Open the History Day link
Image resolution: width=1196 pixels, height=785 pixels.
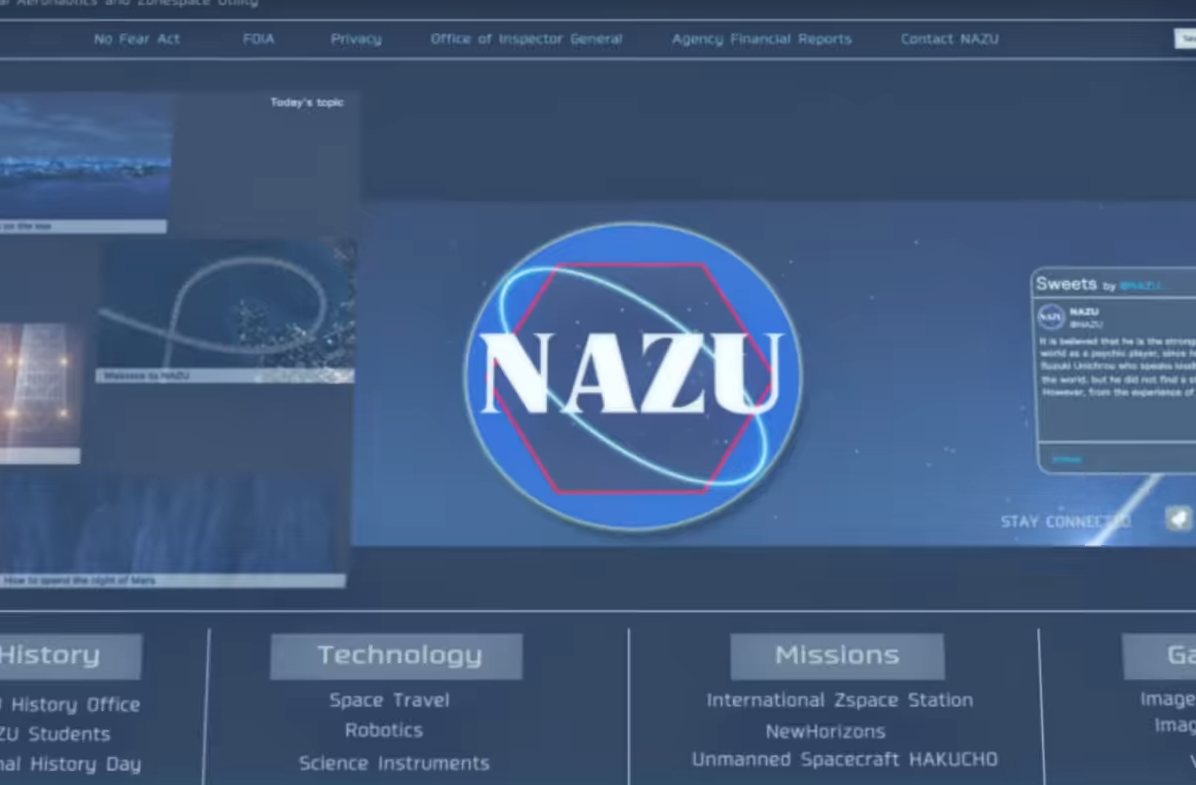[x=71, y=764]
